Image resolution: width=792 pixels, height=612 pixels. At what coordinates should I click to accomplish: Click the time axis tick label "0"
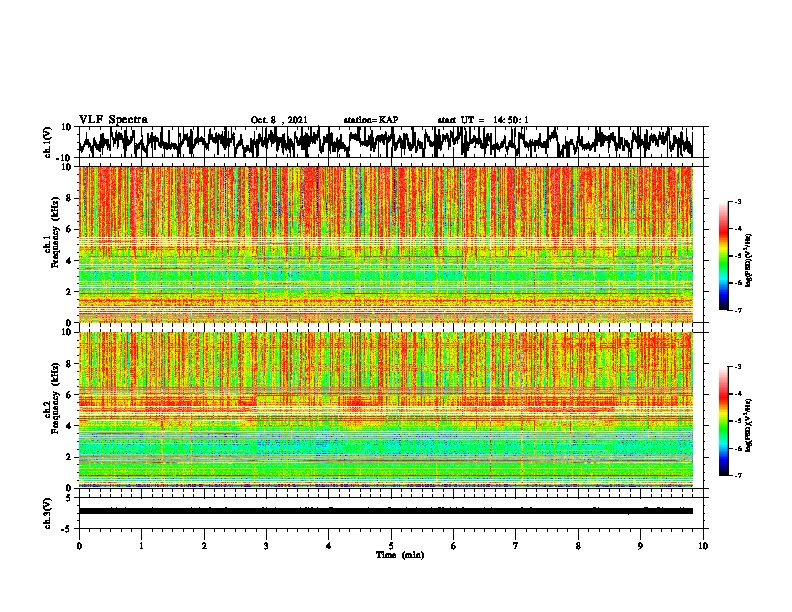(x=79, y=546)
